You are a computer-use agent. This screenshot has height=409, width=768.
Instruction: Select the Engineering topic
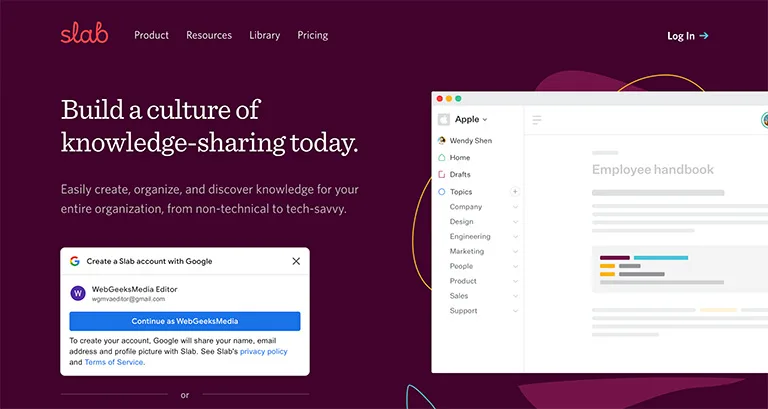[x=470, y=236]
